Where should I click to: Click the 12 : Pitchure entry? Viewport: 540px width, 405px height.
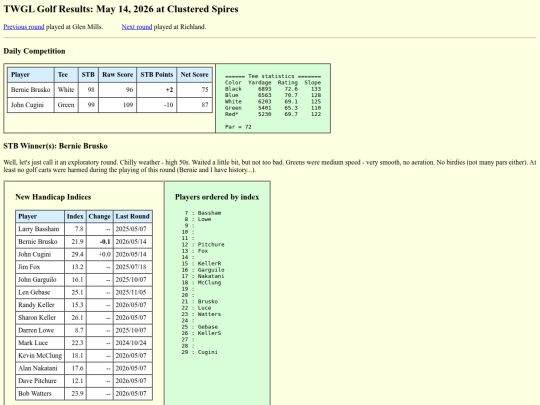203,245
